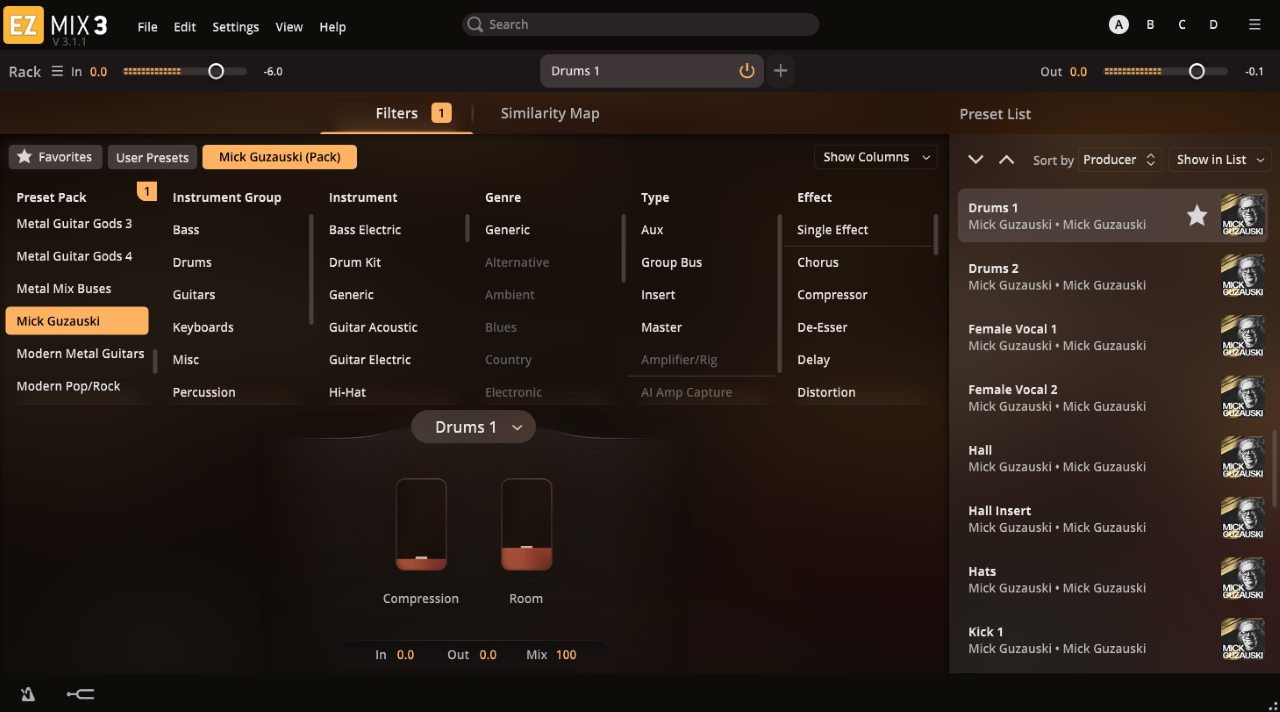Click the Drums 1 rack slot
The height and width of the screenshot is (712, 1280).
click(652, 71)
